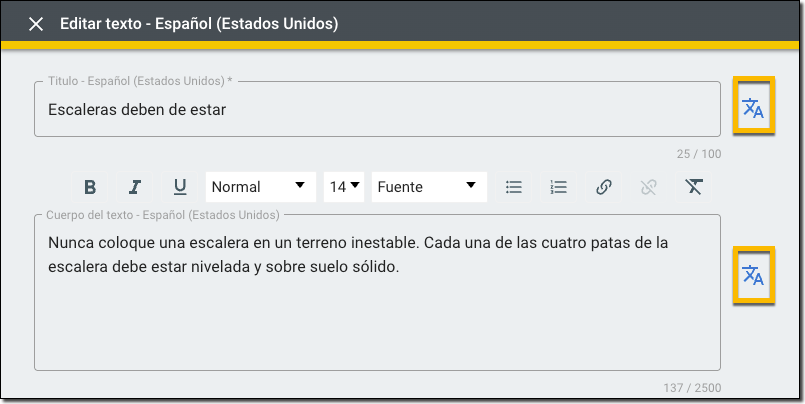Click the remove link icon
This screenshot has width=805, height=404.
pos(649,187)
